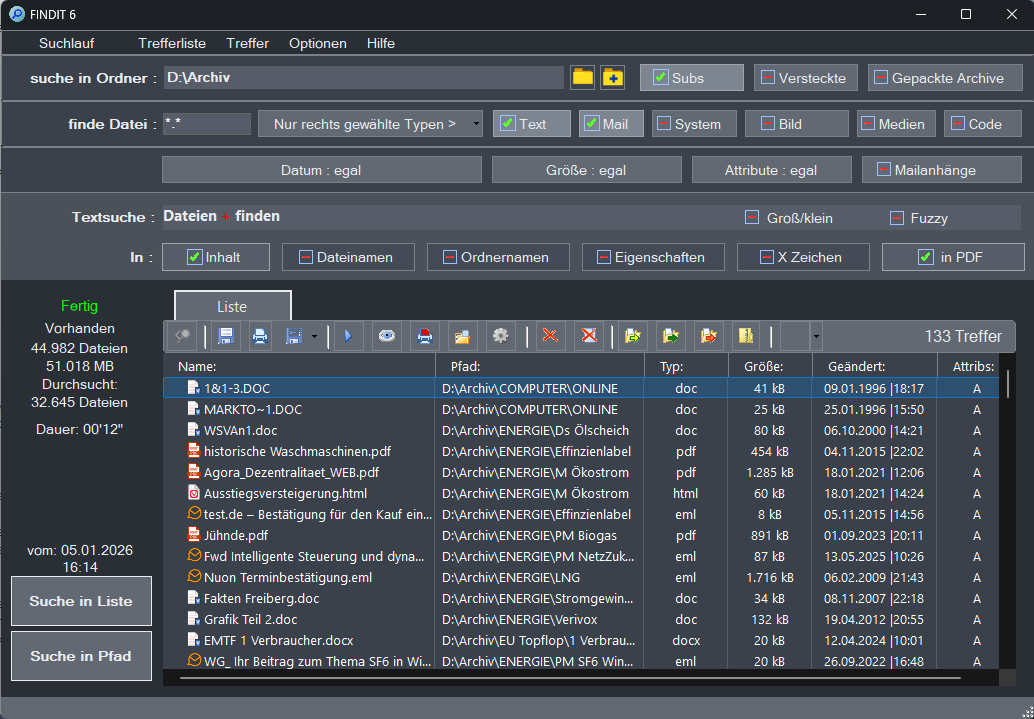This screenshot has height=719, width=1034.
Task: Open the settings gear in the results toolbar
Action: [x=499, y=336]
